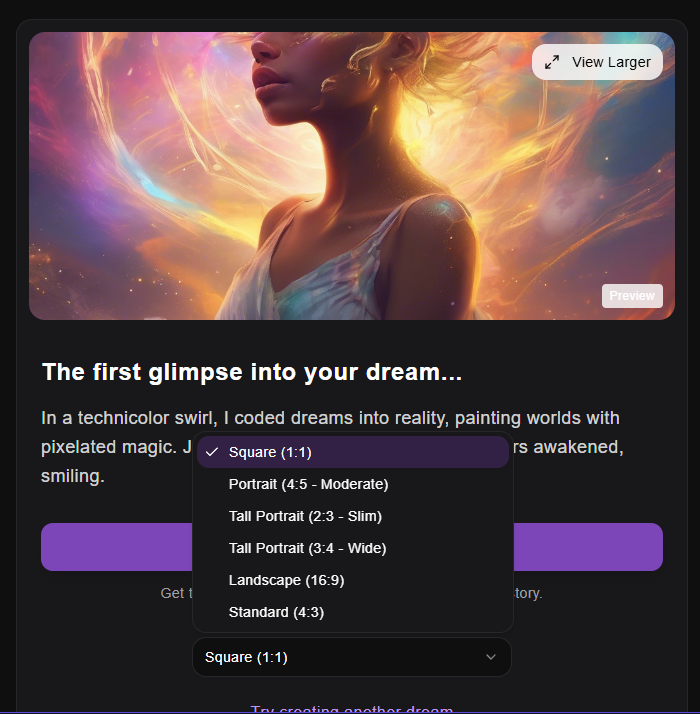Click the chevron arrow in the aspect ratio box
Image resolution: width=700 pixels, height=714 pixels.
point(491,657)
